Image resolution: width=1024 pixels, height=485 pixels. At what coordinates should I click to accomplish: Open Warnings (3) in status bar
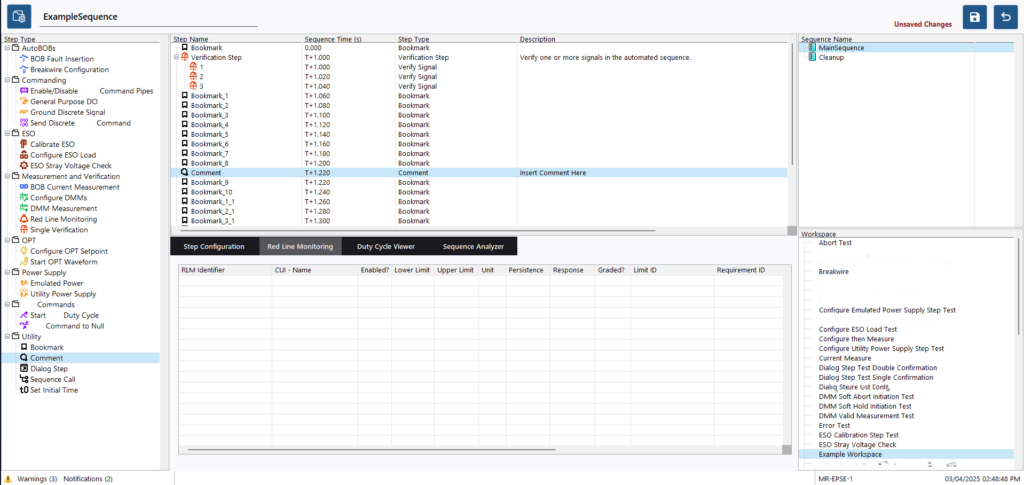pyautogui.click(x=37, y=479)
